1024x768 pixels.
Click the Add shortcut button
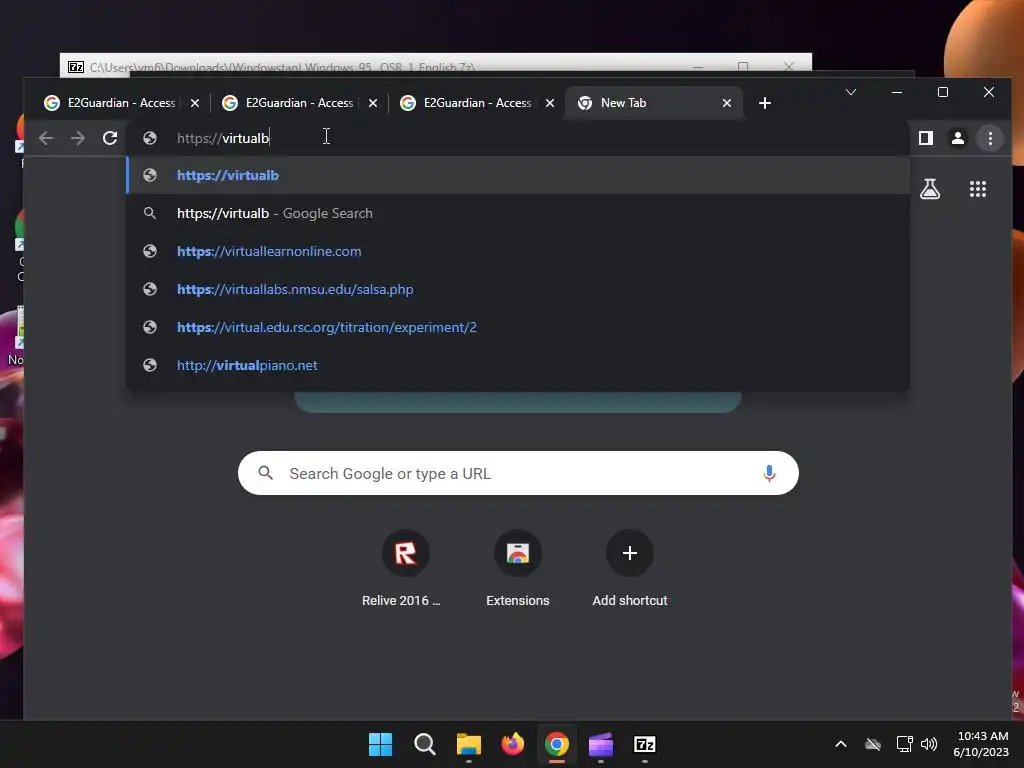pyautogui.click(x=630, y=568)
